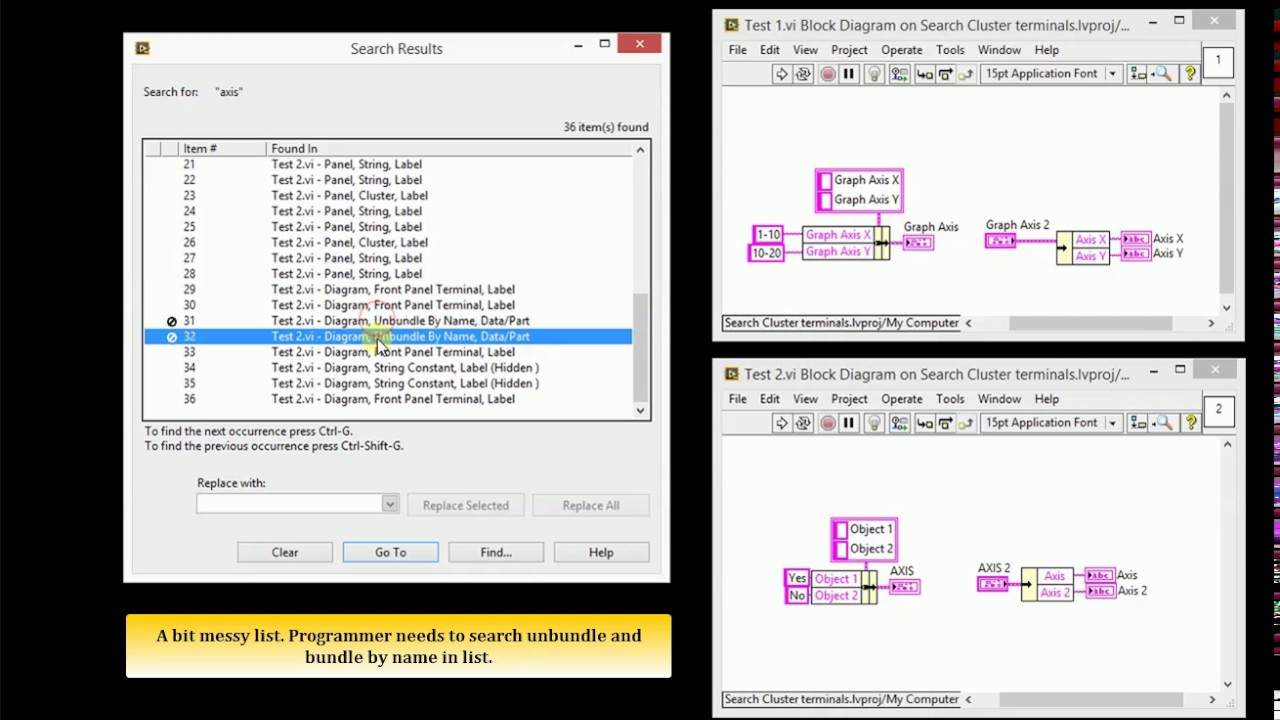
Task: Click Step Over in Test 2.vi toolbar
Action: coord(945,423)
